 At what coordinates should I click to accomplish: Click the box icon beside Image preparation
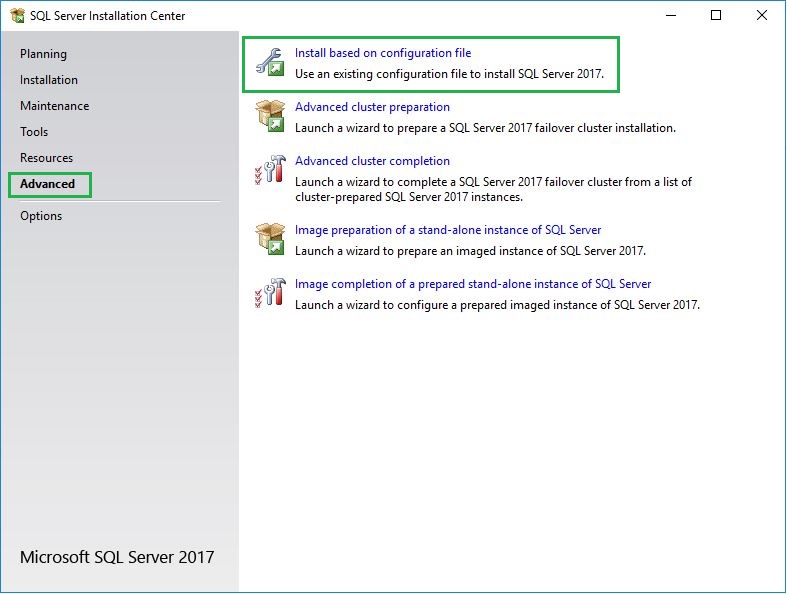(270, 239)
